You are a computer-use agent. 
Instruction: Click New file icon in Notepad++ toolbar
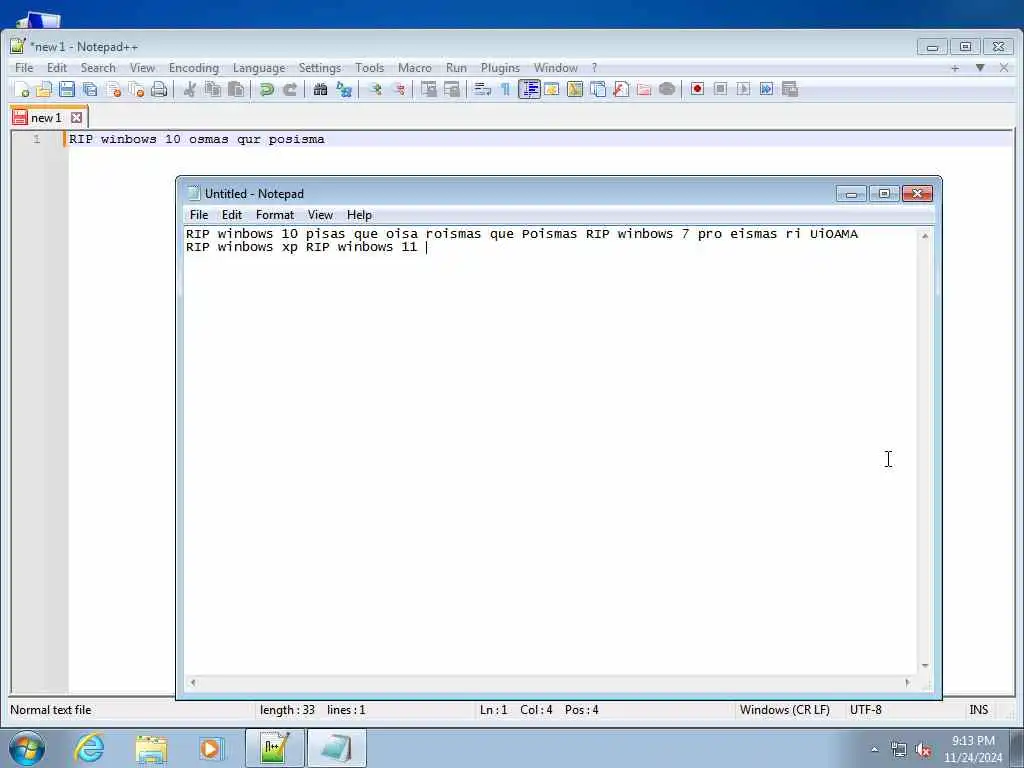click(x=22, y=89)
